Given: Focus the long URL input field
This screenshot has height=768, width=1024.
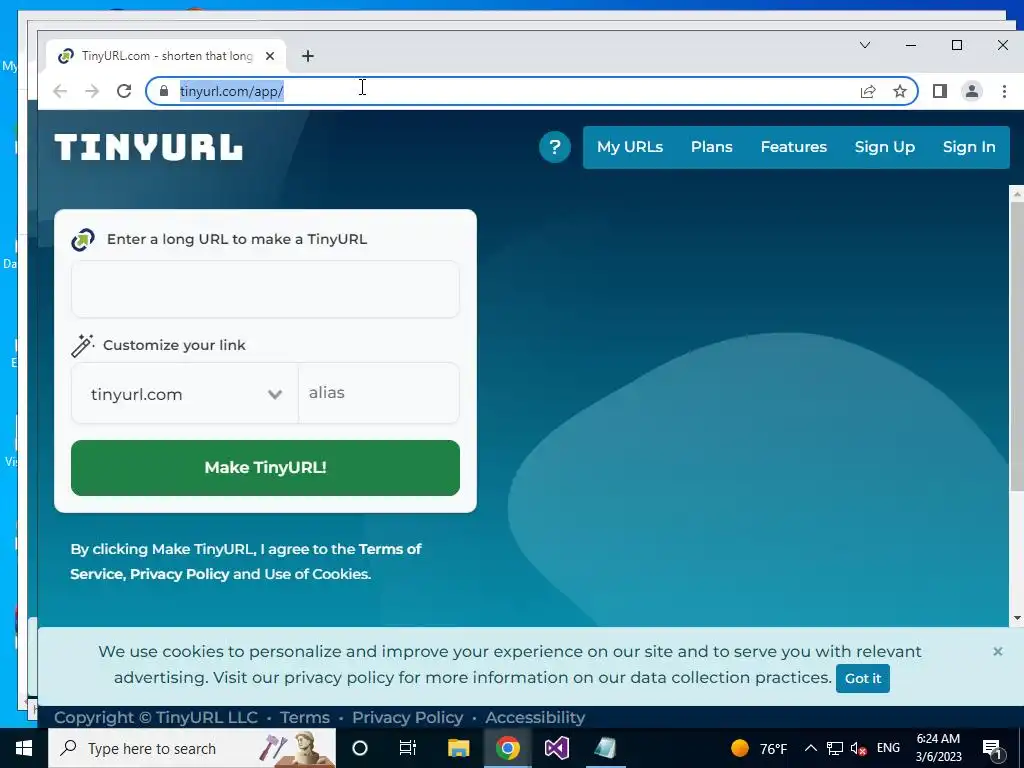Looking at the screenshot, I should 265,289.
